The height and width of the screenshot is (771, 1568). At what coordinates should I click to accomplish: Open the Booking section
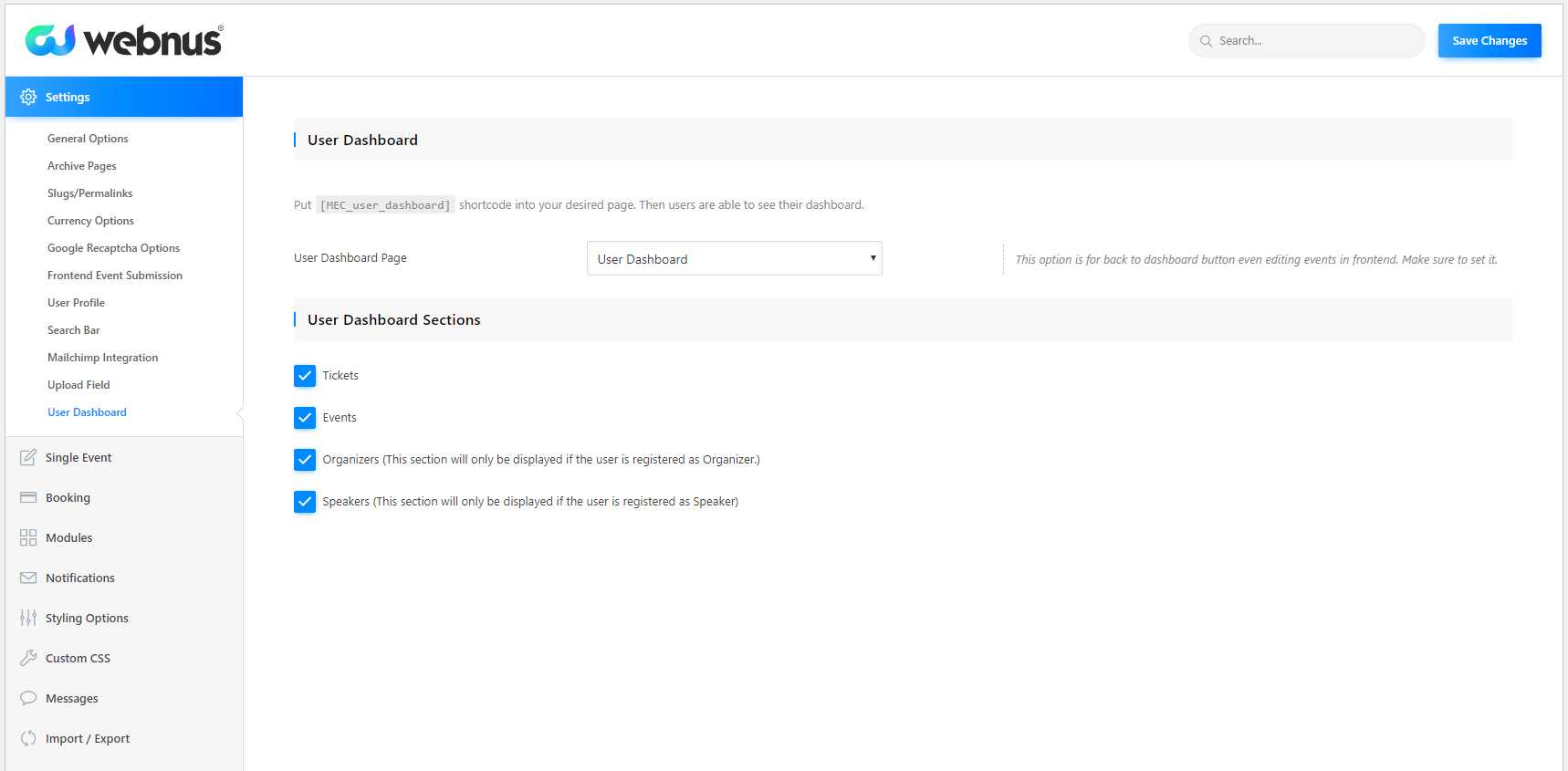click(x=124, y=497)
